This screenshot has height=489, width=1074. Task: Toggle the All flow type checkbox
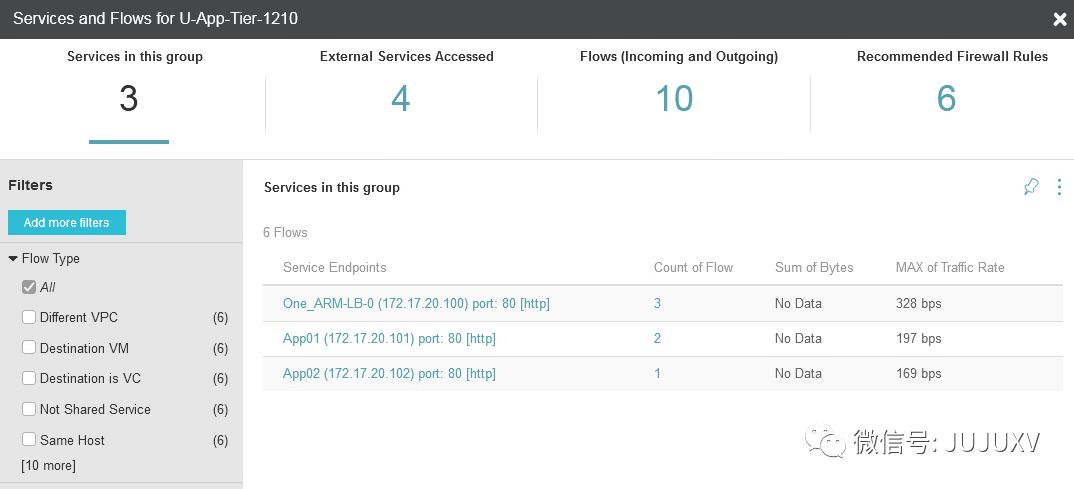(x=29, y=287)
